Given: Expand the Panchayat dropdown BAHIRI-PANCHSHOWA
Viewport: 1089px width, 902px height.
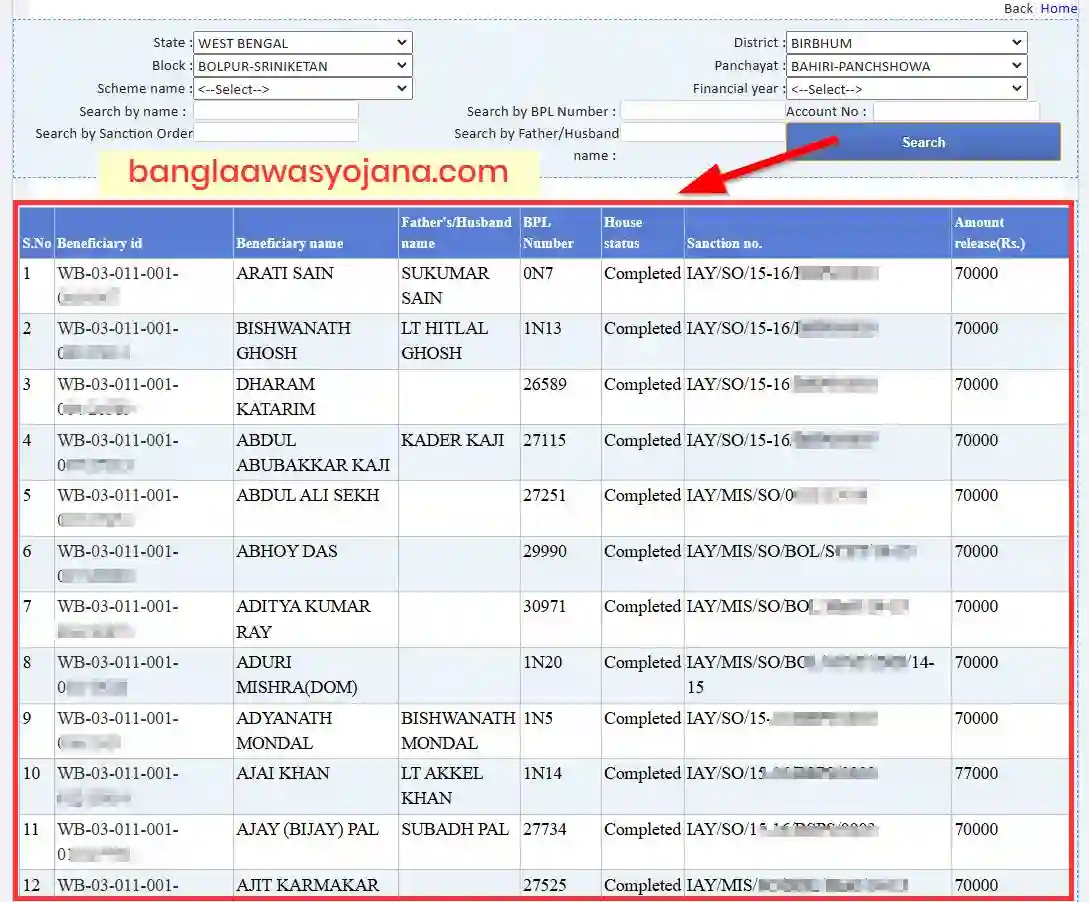Looking at the screenshot, I should pos(906,66).
